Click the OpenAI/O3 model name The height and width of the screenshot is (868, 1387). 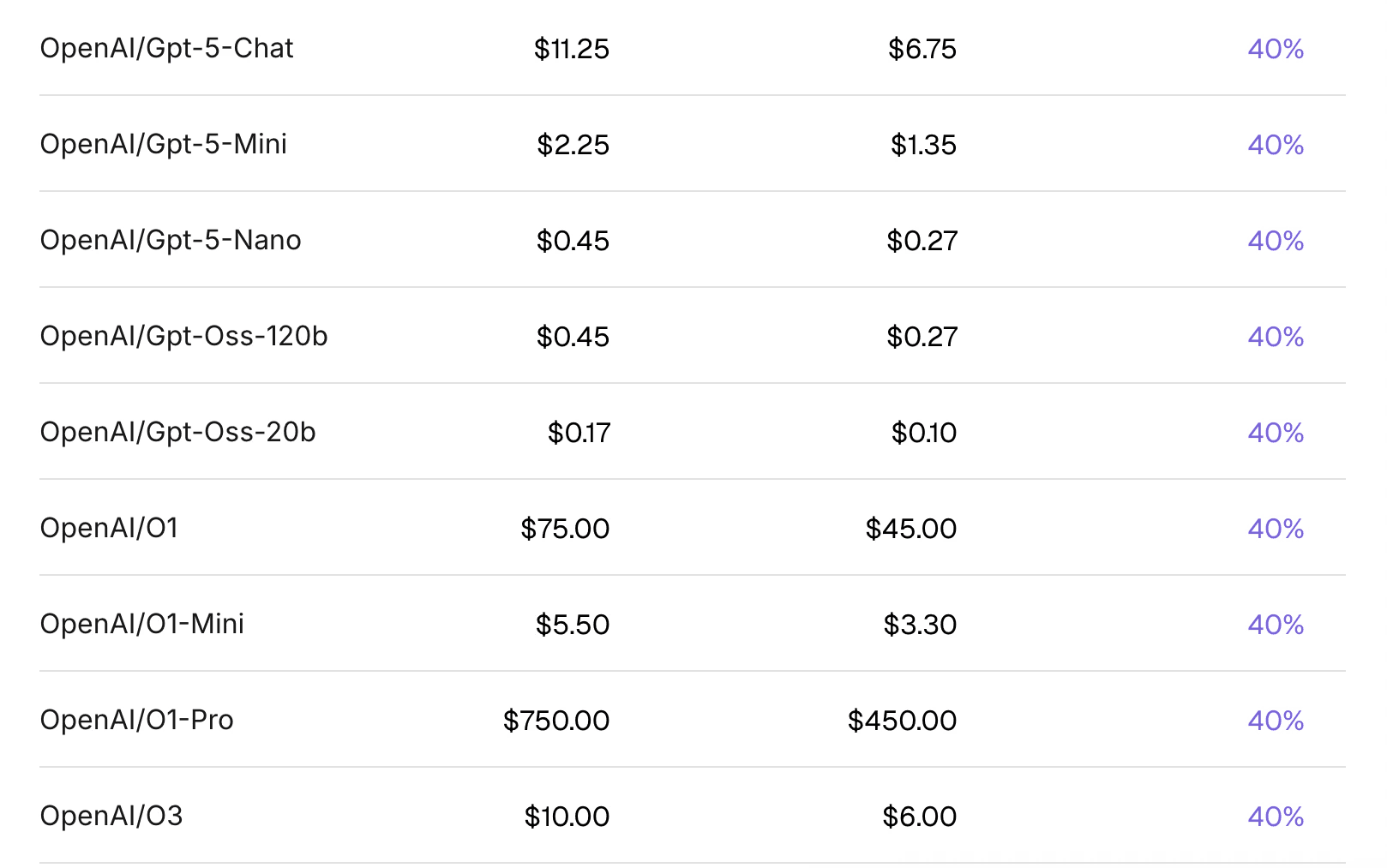[x=111, y=817]
